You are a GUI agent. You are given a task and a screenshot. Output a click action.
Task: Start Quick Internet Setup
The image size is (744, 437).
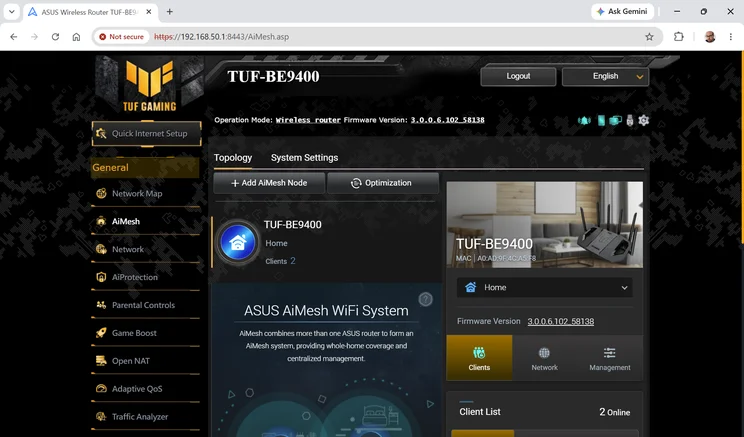147,133
